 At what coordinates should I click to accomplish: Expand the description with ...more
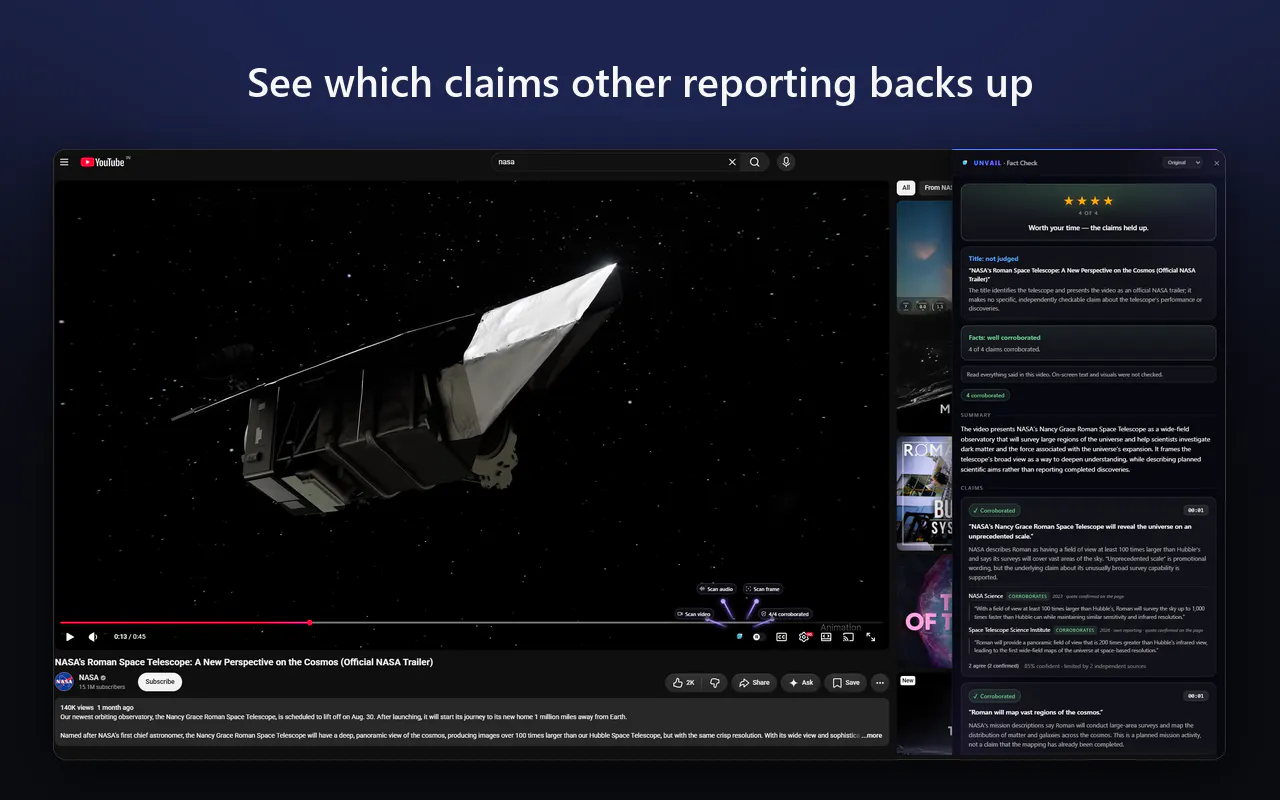pos(872,735)
